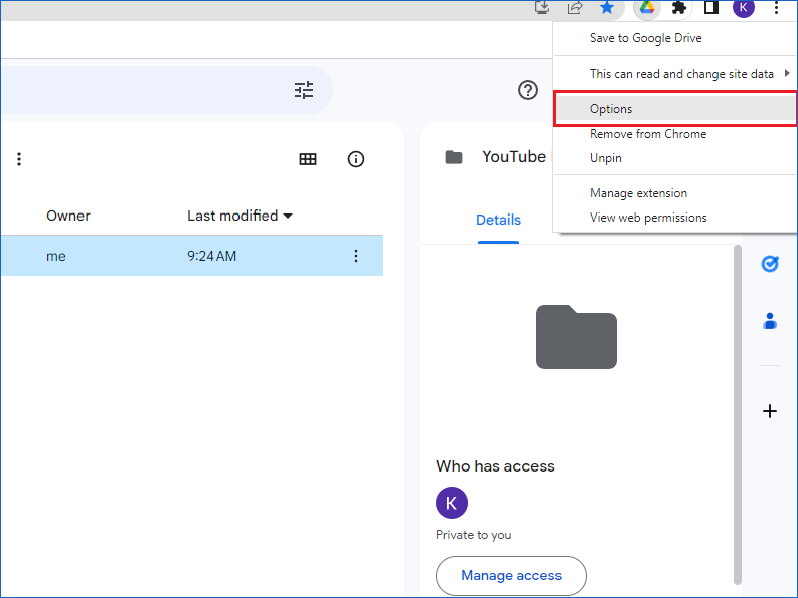
Task: Expand This can read and change site data
Action: click(674, 74)
